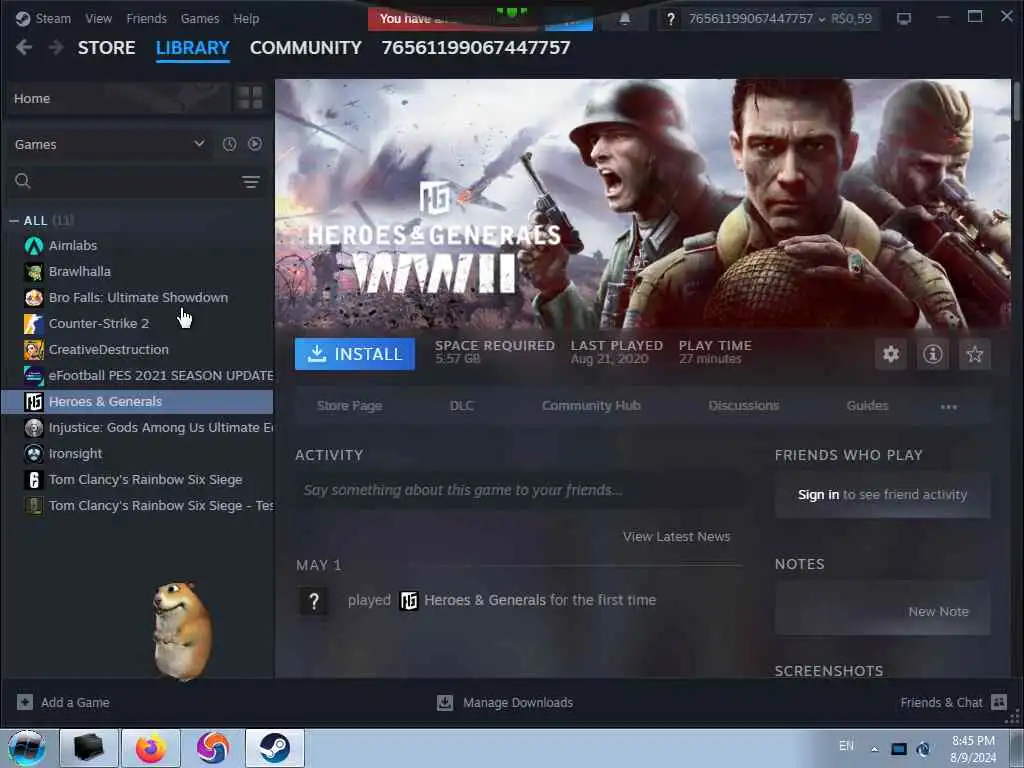1024x768 pixels.
Task: Open Manage Downloads at the bottom
Action: click(505, 703)
